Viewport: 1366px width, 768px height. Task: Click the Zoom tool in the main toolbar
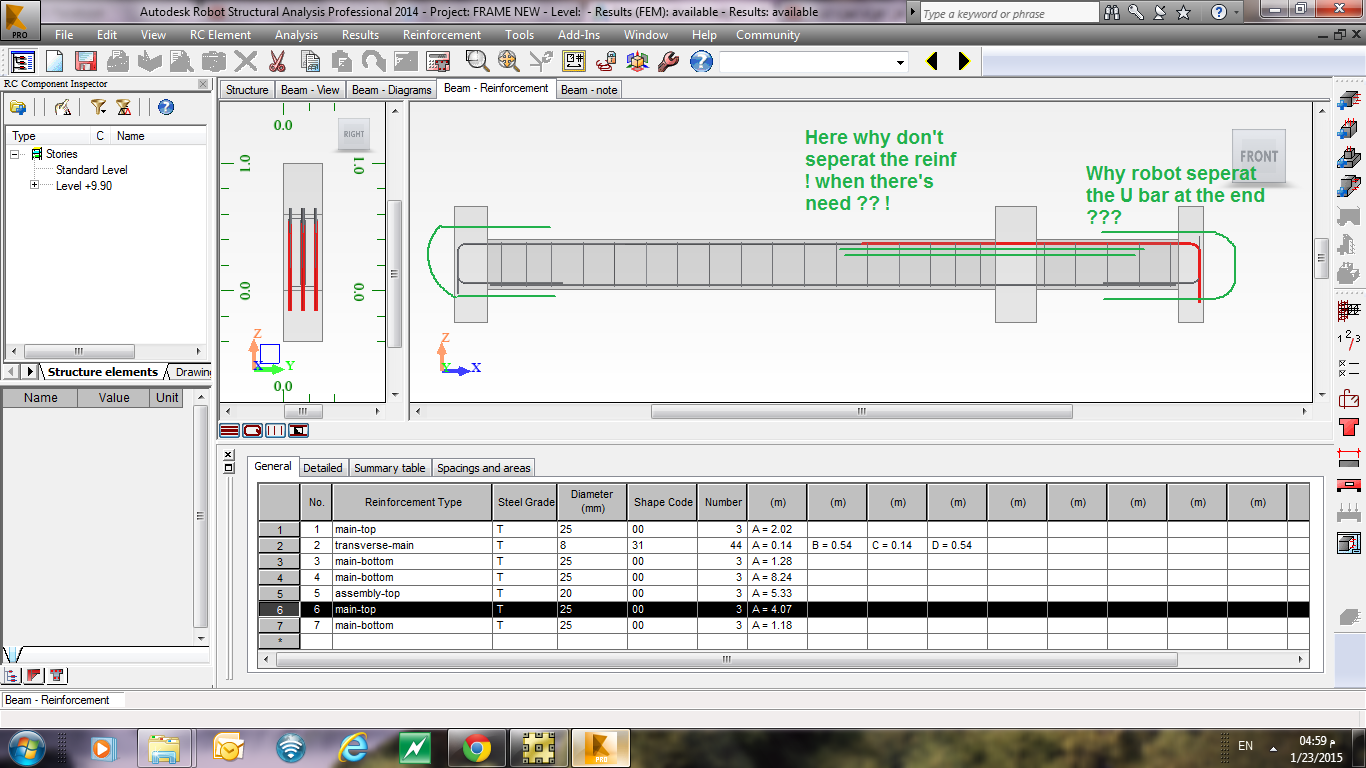click(x=476, y=61)
